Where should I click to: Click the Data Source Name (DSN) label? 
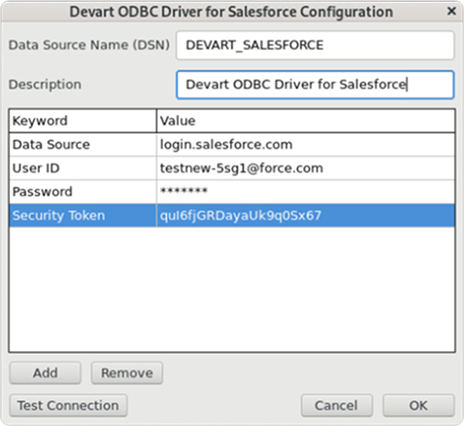pyautogui.click(x=89, y=45)
